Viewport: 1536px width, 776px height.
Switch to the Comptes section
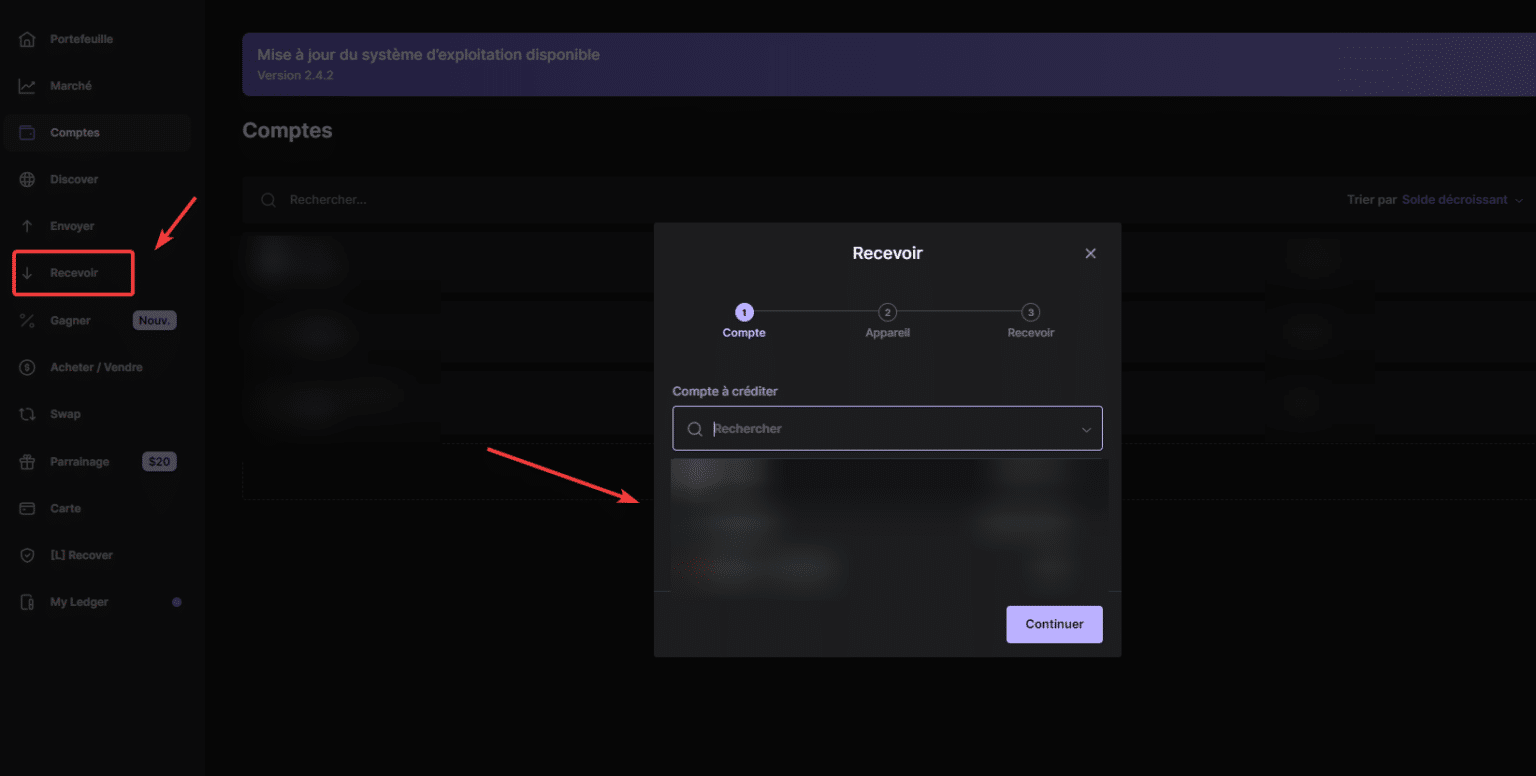[x=73, y=132]
